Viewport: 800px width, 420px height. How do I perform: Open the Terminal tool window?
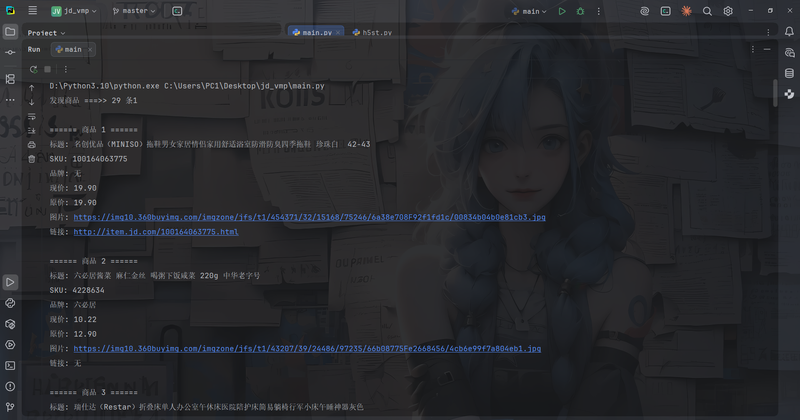[10, 365]
